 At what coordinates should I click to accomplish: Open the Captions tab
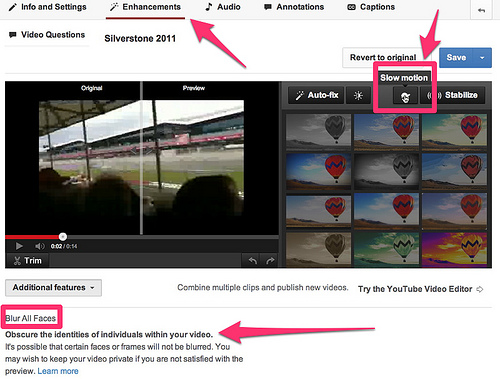click(371, 7)
